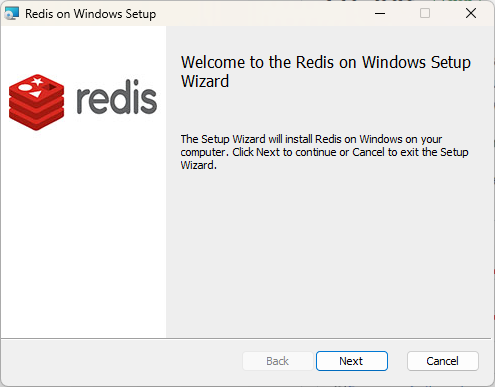Click the Setup Wizard description paragraph
The height and width of the screenshot is (387, 495).
click(x=324, y=152)
